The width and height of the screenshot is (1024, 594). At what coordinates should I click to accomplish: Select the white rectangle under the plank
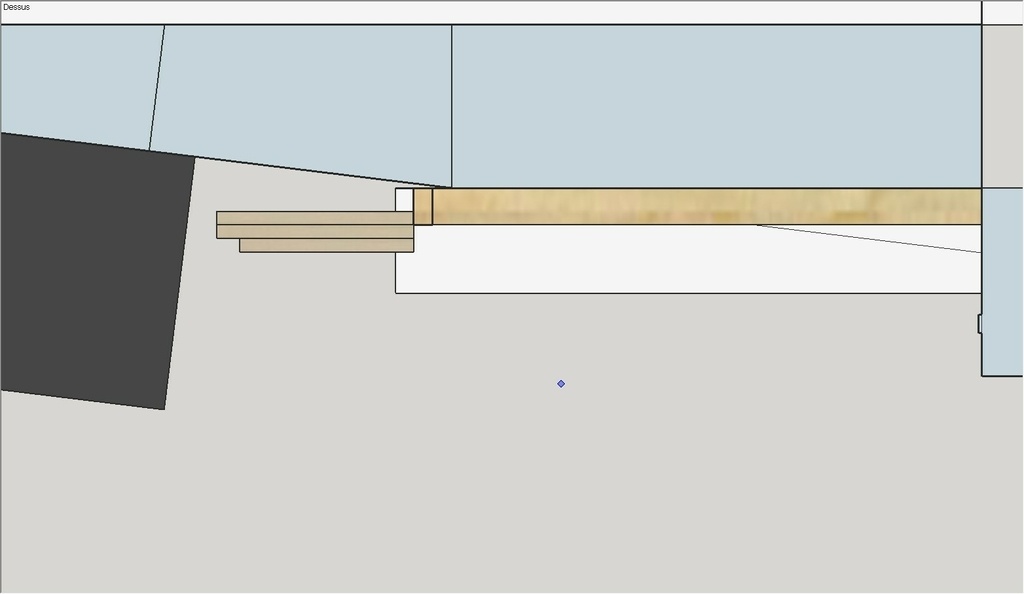688,260
